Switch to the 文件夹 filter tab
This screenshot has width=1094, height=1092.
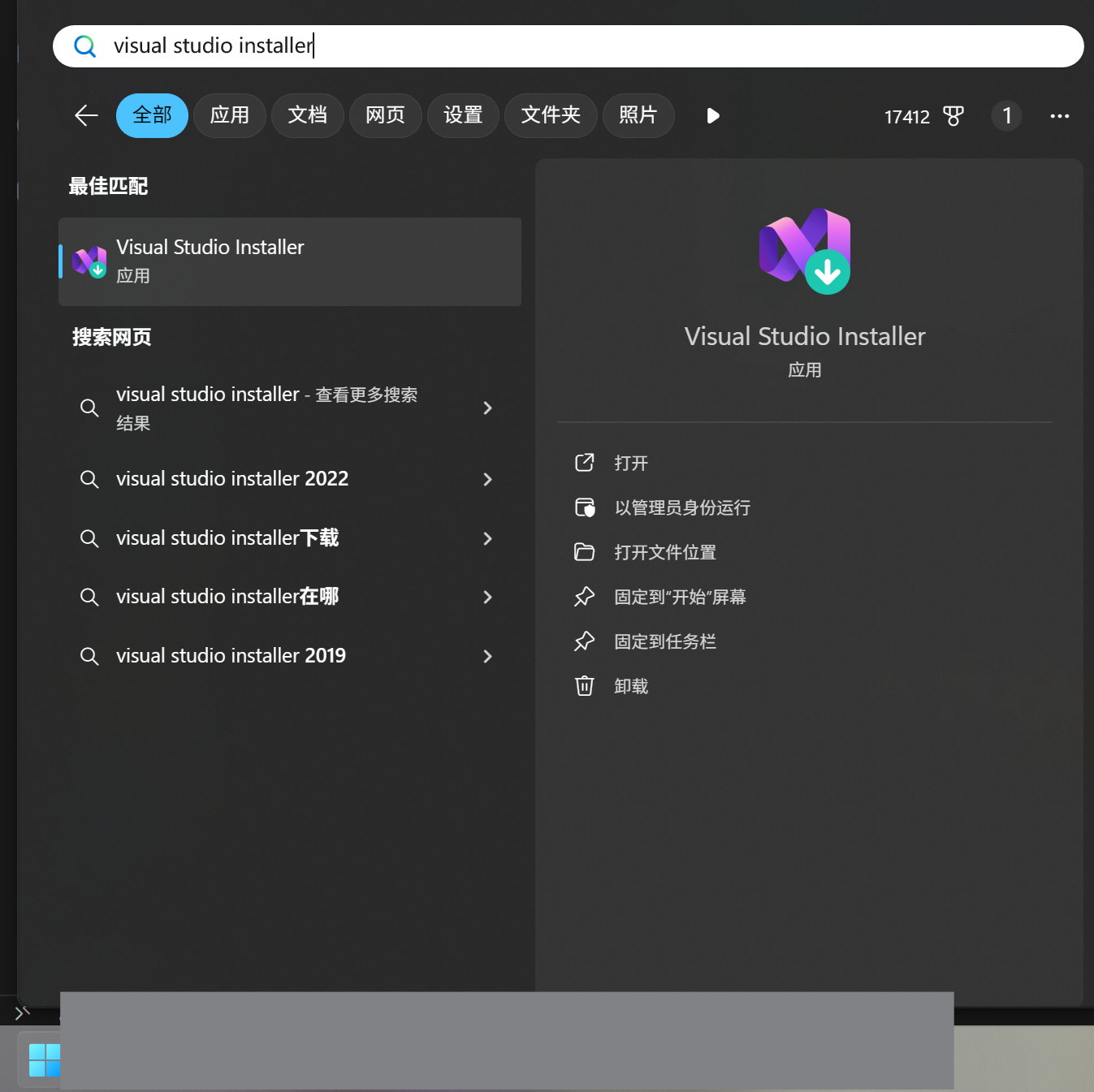(x=551, y=115)
